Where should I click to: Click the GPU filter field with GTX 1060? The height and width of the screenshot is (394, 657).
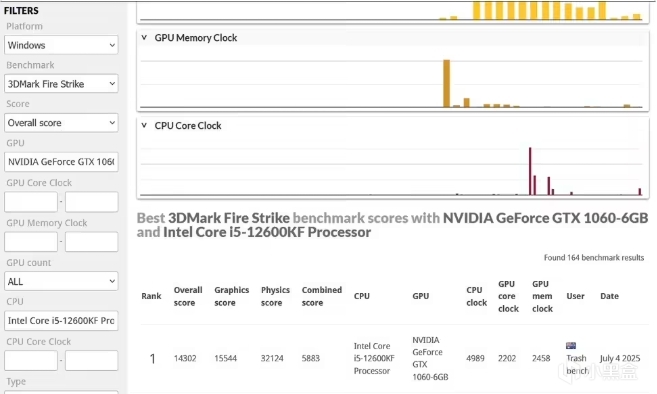[61, 162]
